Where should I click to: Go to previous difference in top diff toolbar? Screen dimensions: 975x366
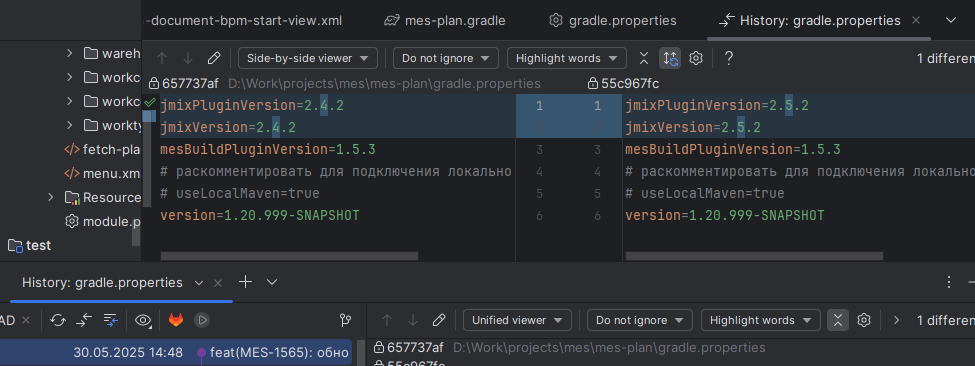coord(162,58)
